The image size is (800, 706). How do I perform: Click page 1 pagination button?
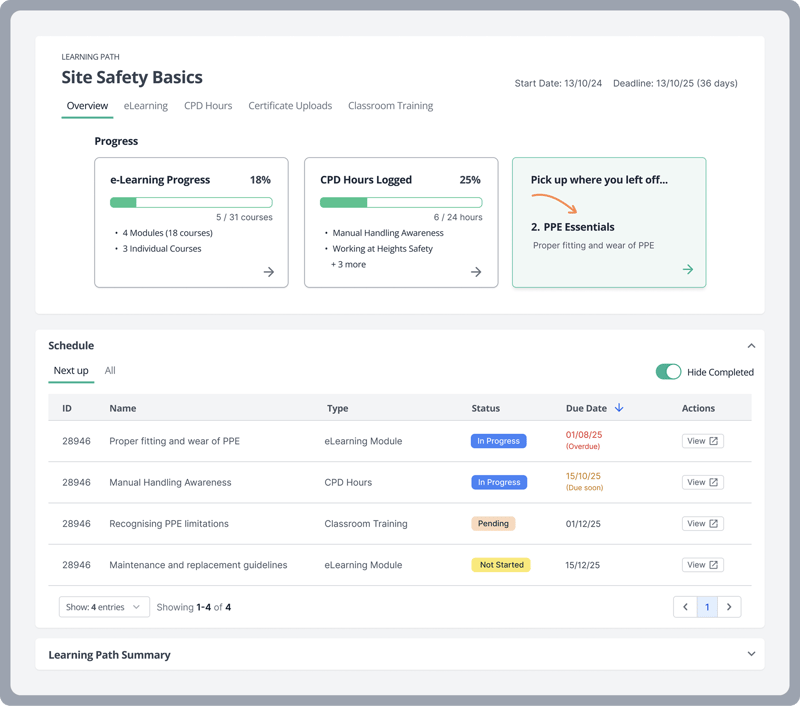tap(707, 607)
